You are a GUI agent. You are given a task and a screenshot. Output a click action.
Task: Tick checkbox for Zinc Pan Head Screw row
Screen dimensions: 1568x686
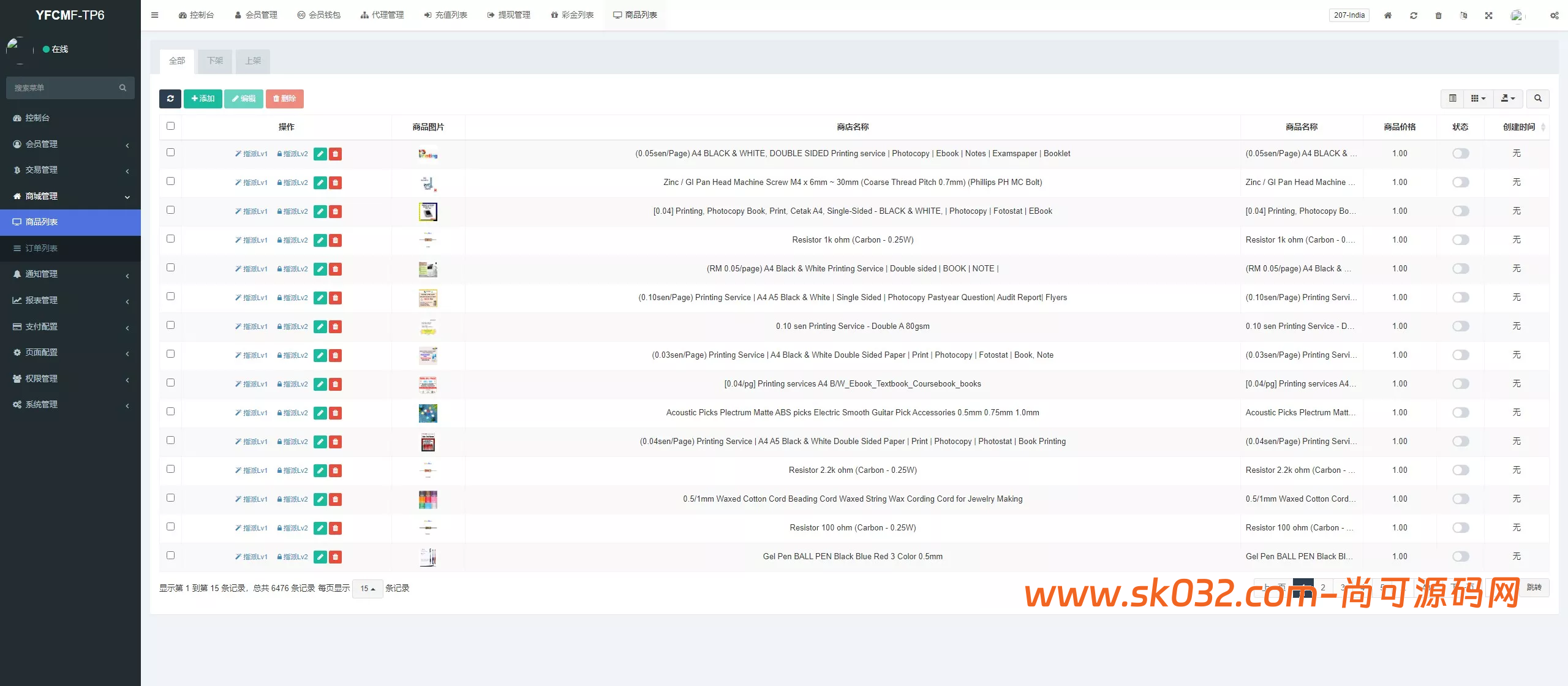coord(170,181)
